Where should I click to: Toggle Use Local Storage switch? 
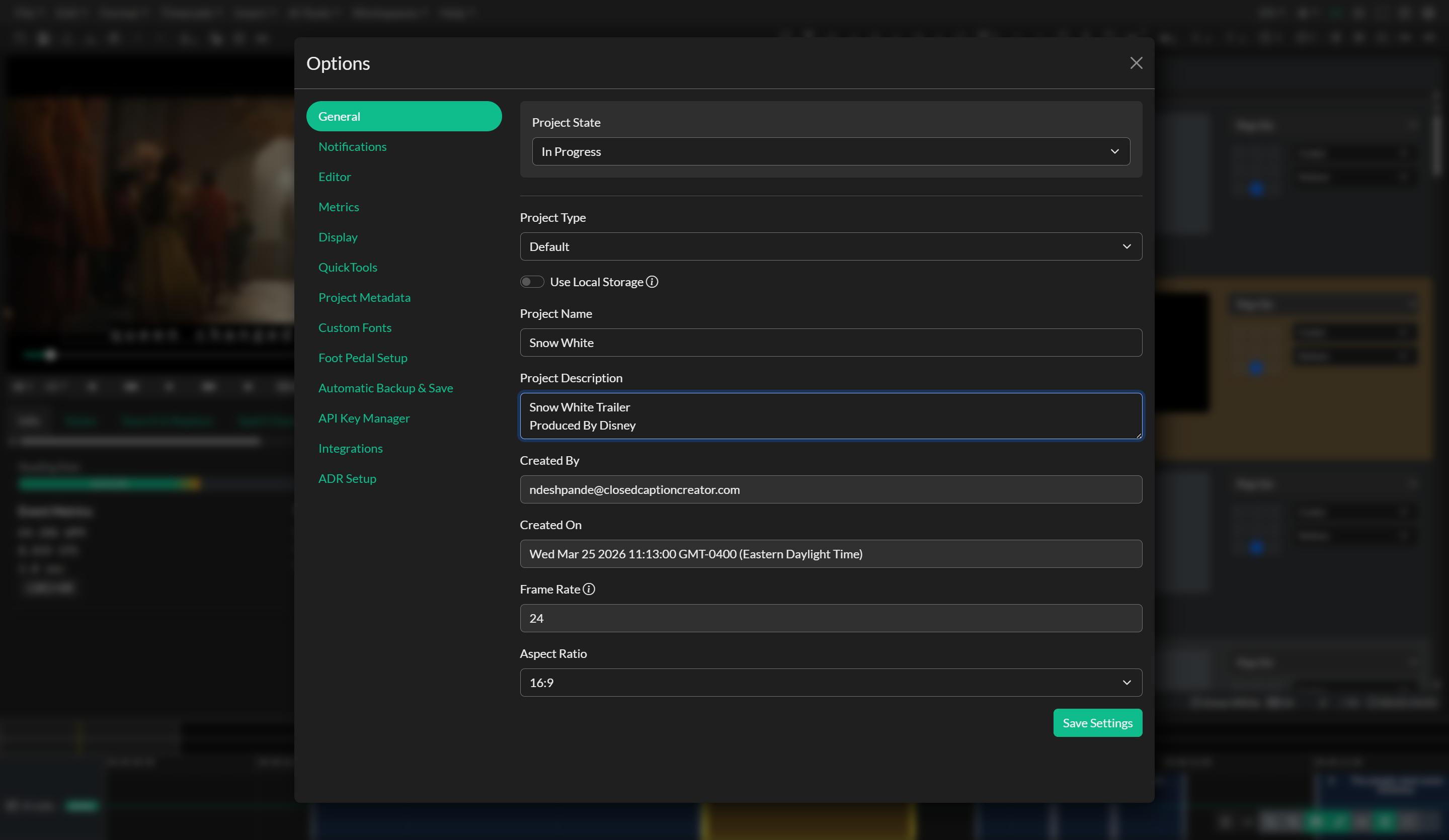tap(532, 282)
